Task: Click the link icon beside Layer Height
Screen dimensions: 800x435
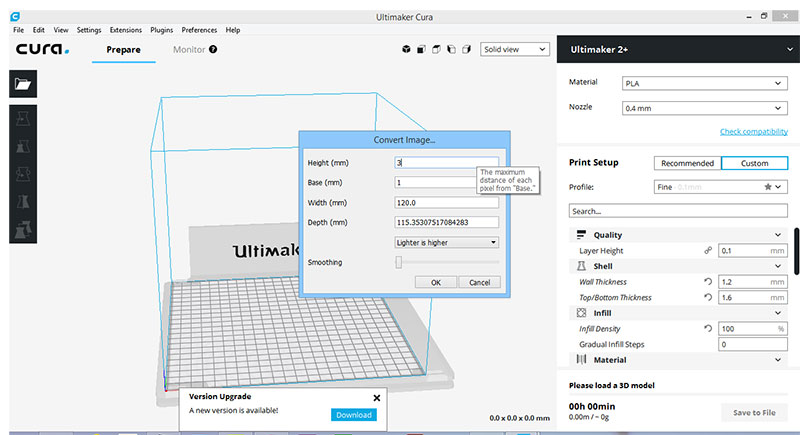Action: [708, 250]
